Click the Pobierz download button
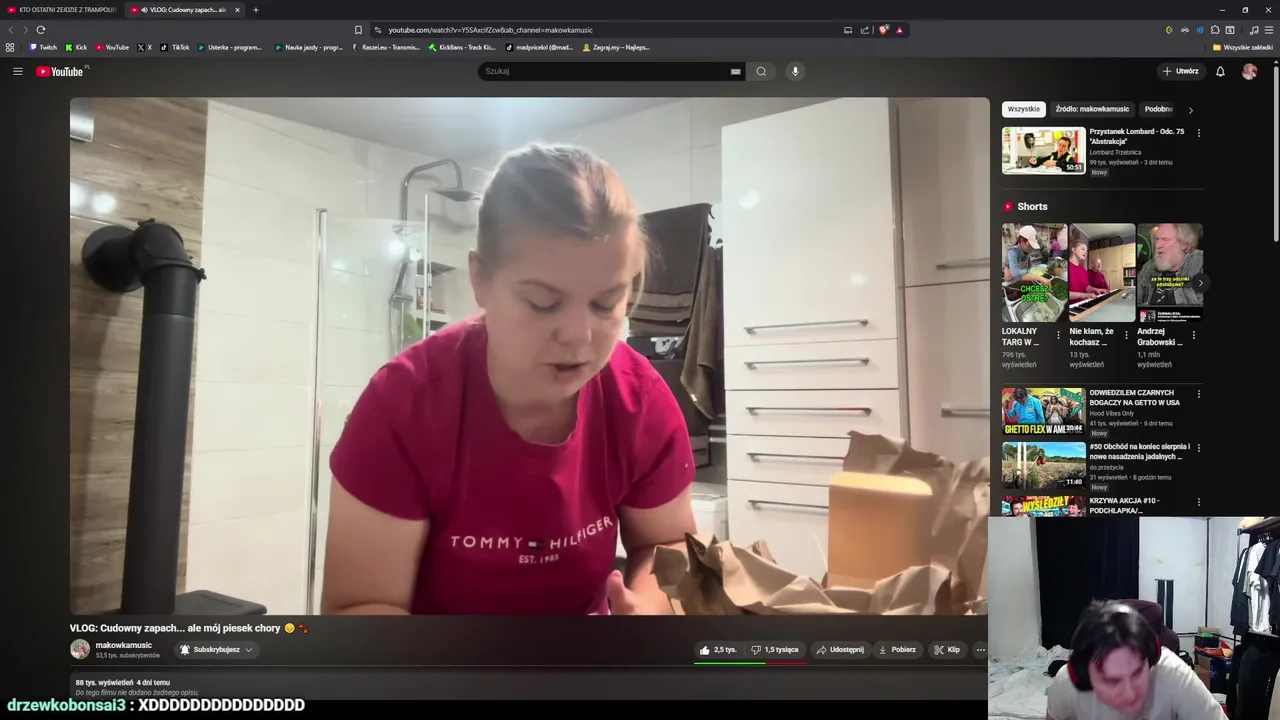The width and height of the screenshot is (1280, 720). [897, 650]
